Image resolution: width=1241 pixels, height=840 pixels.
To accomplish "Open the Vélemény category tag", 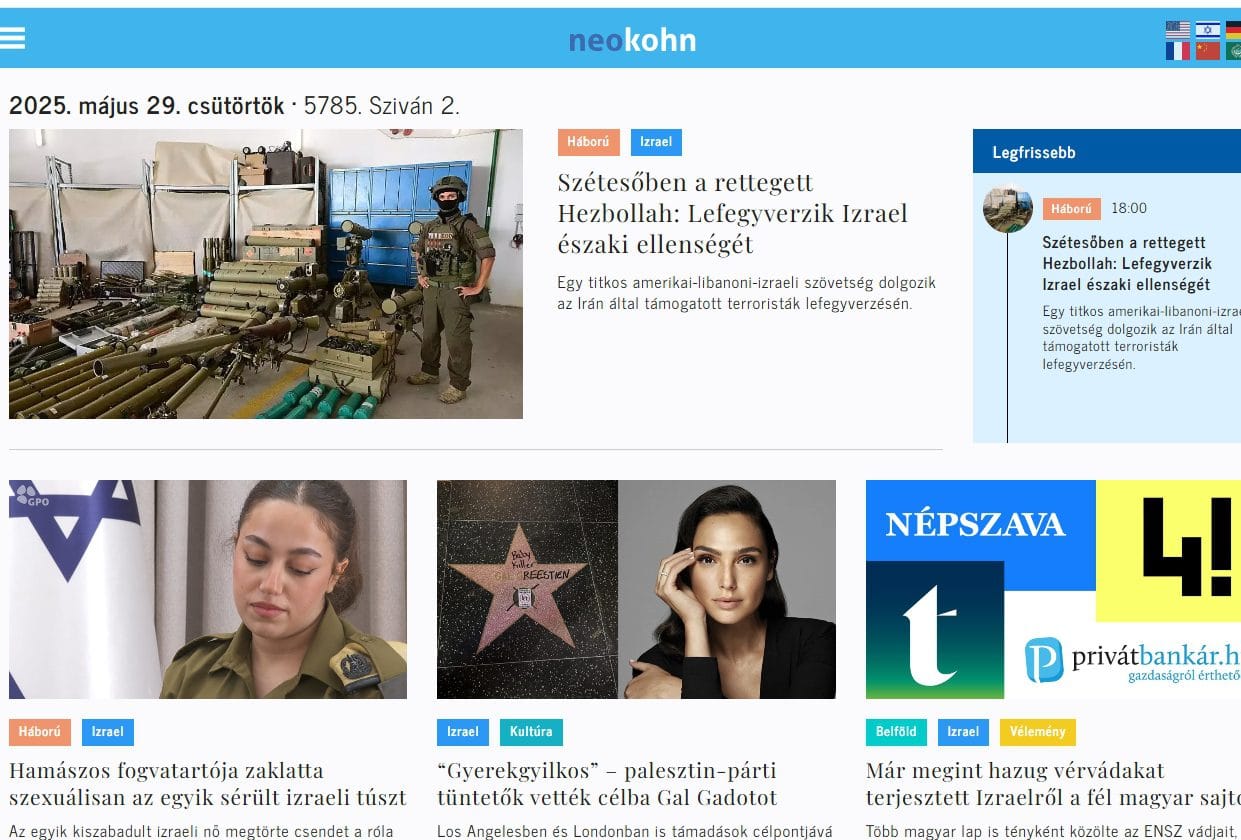I will [x=1038, y=732].
